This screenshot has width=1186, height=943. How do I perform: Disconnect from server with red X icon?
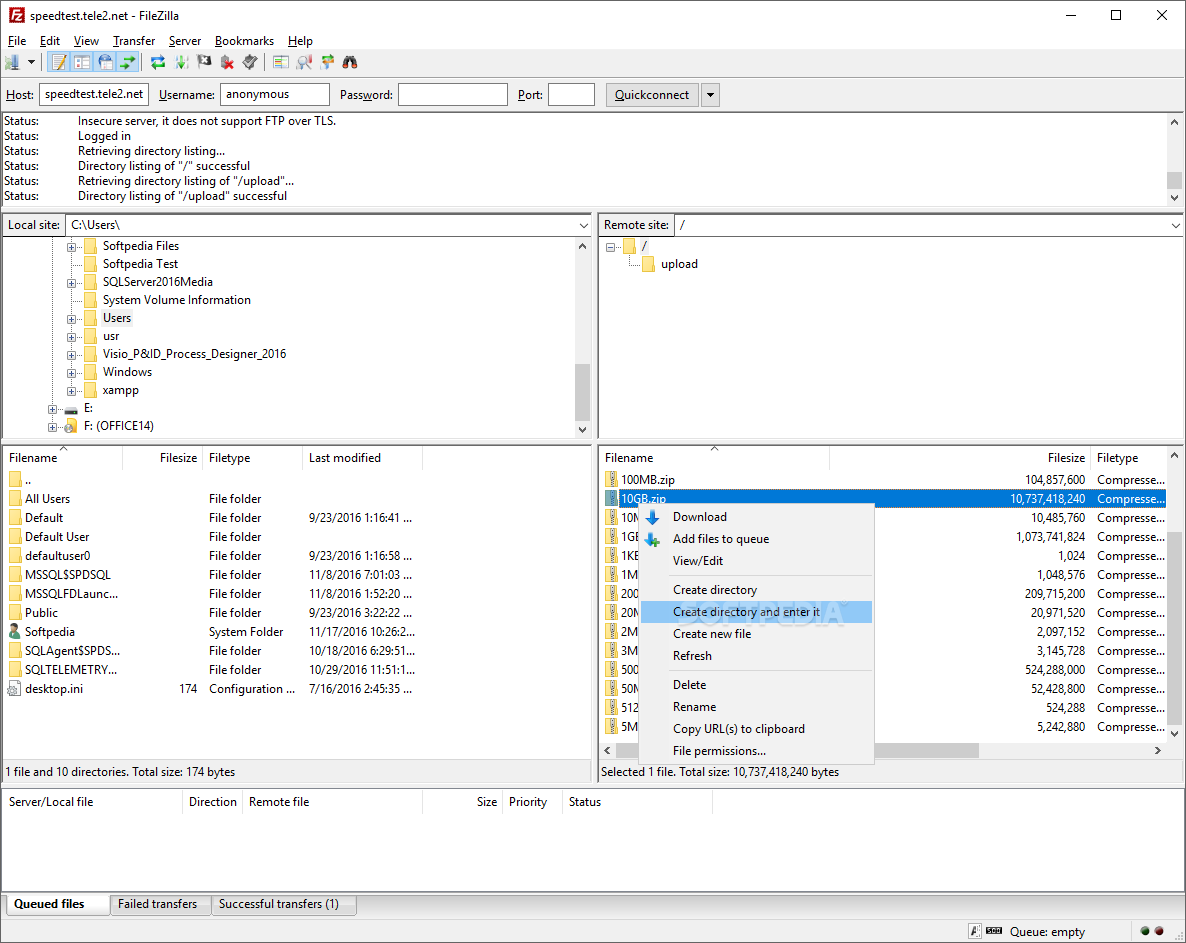click(x=227, y=63)
